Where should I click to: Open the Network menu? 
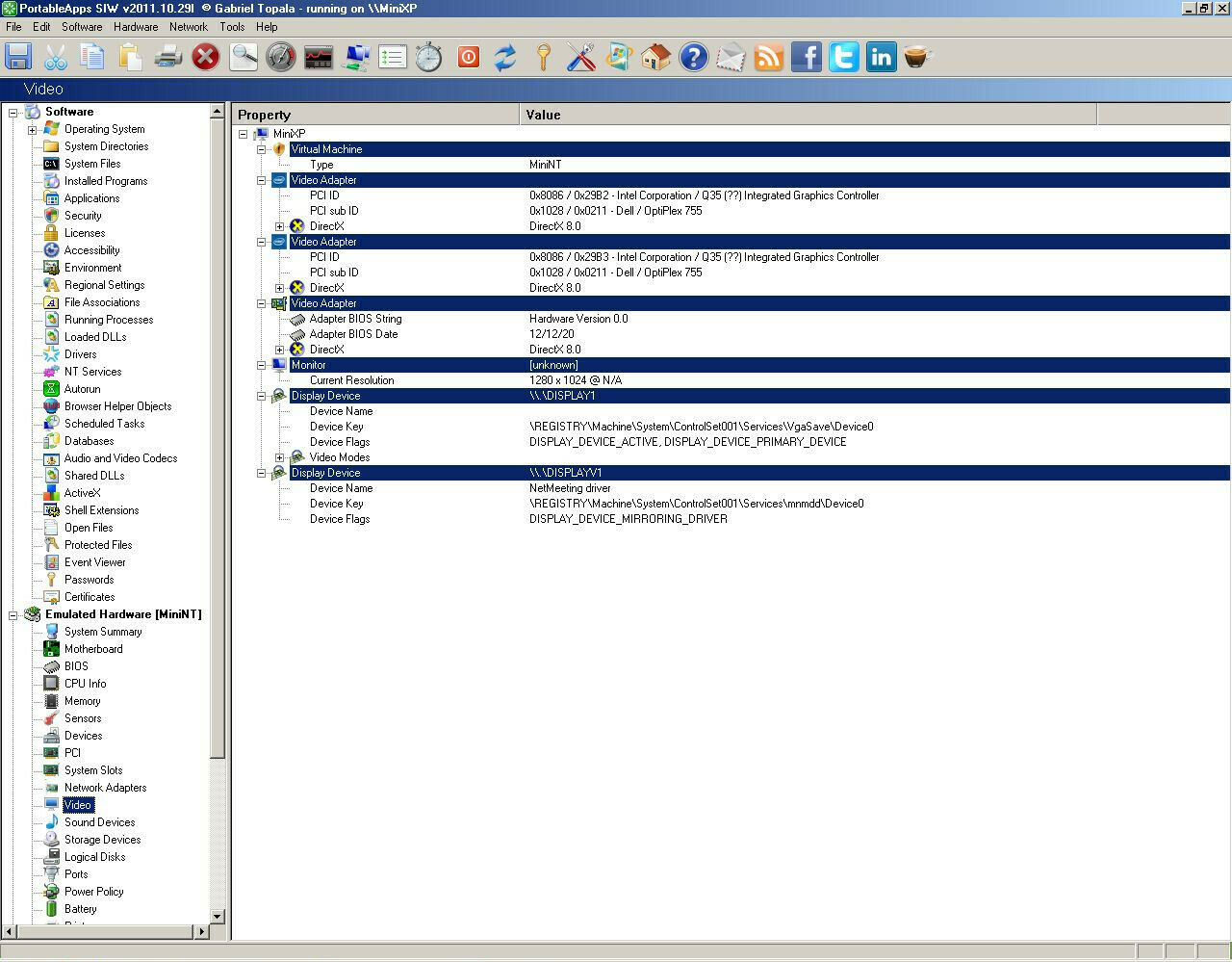pos(189,27)
